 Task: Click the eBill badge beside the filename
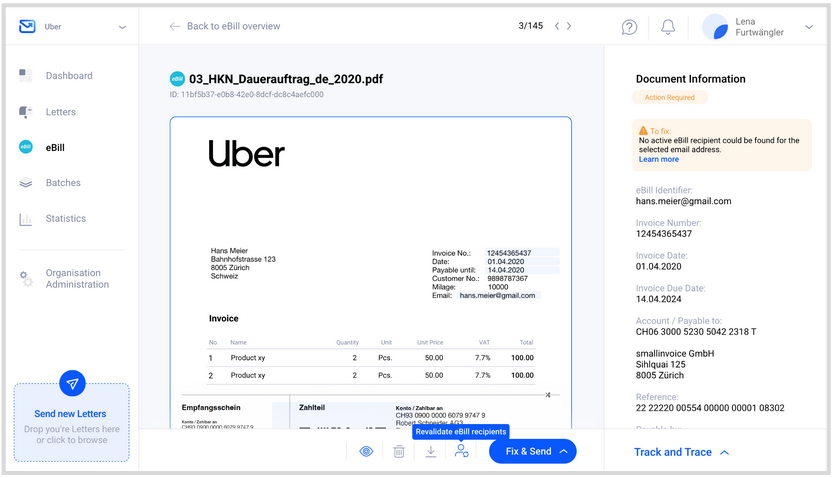click(x=177, y=79)
